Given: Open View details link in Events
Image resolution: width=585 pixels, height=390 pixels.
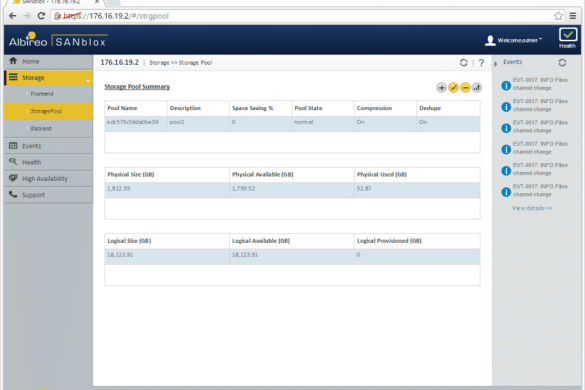Looking at the screenshot, I should (x=532, y=208).
